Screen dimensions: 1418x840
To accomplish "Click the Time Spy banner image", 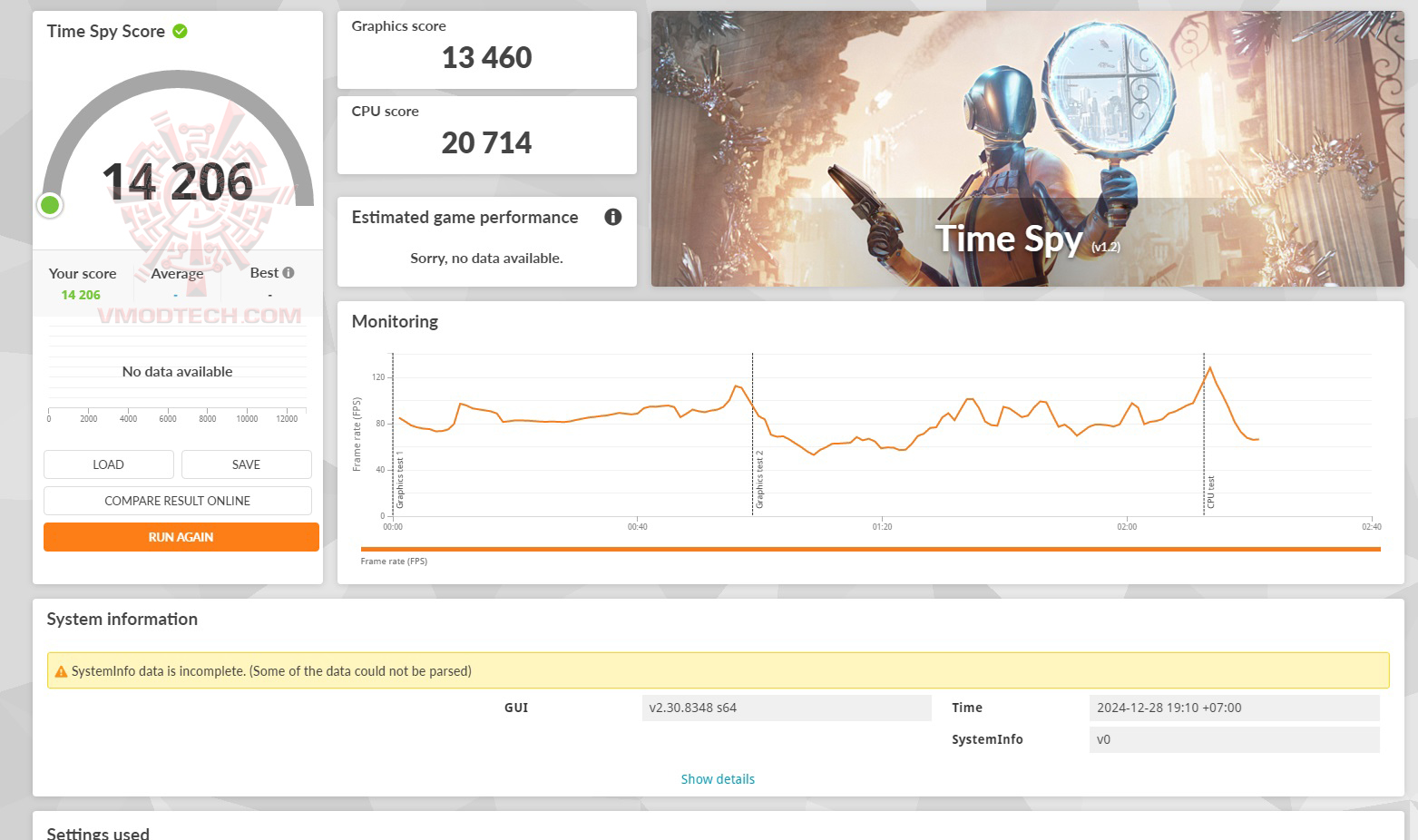I will [x=1027, y=149].
